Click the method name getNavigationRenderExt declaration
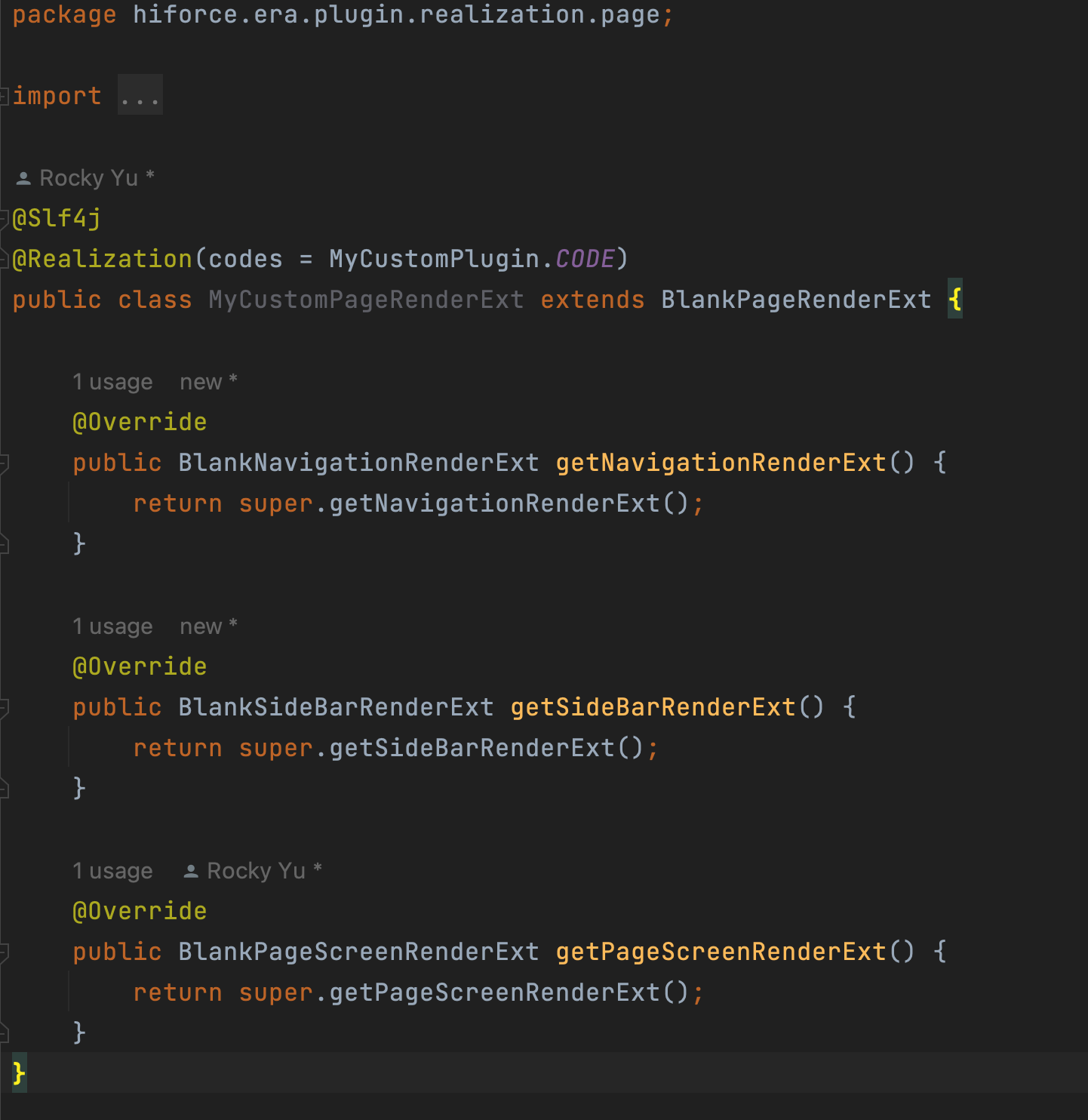This screenshot has width=1088, height=1120. coord(721,463)
